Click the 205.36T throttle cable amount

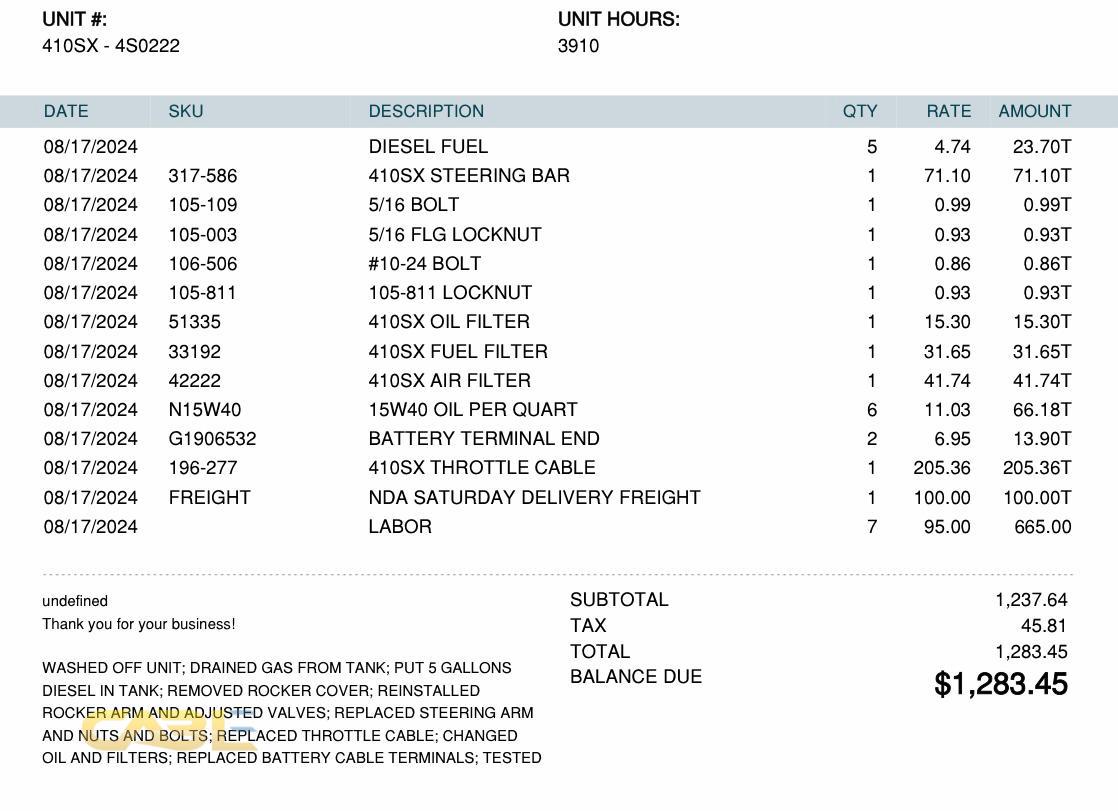tap(1036, 468)
